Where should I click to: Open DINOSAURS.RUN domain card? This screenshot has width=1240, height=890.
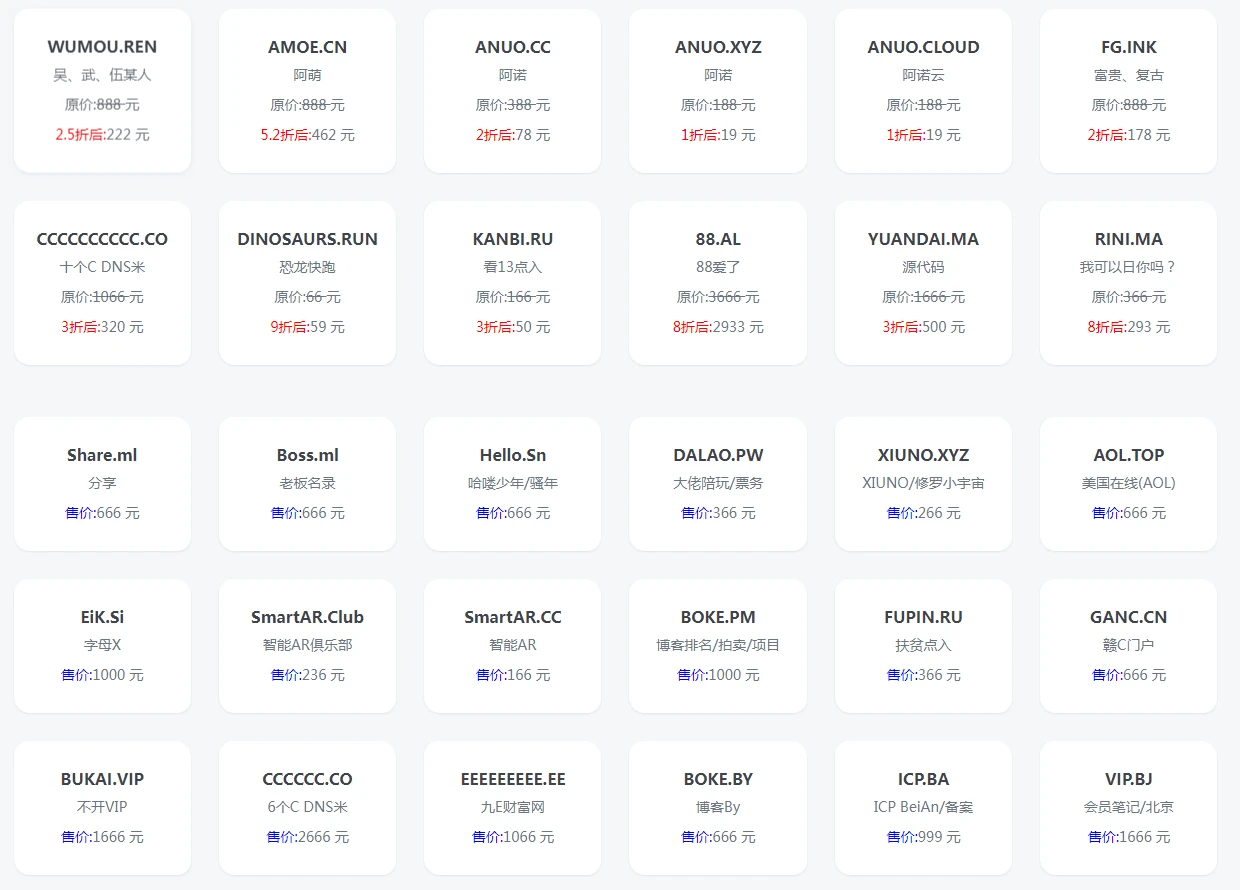307,283
